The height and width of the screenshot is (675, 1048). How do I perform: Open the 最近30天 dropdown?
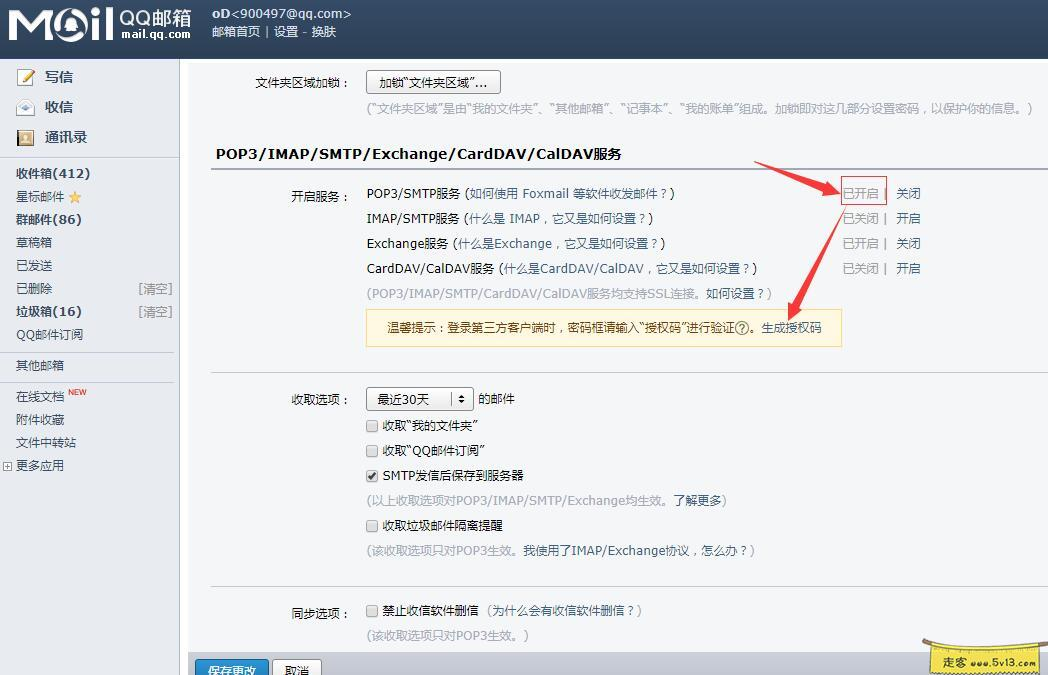[x=419, y=398]
